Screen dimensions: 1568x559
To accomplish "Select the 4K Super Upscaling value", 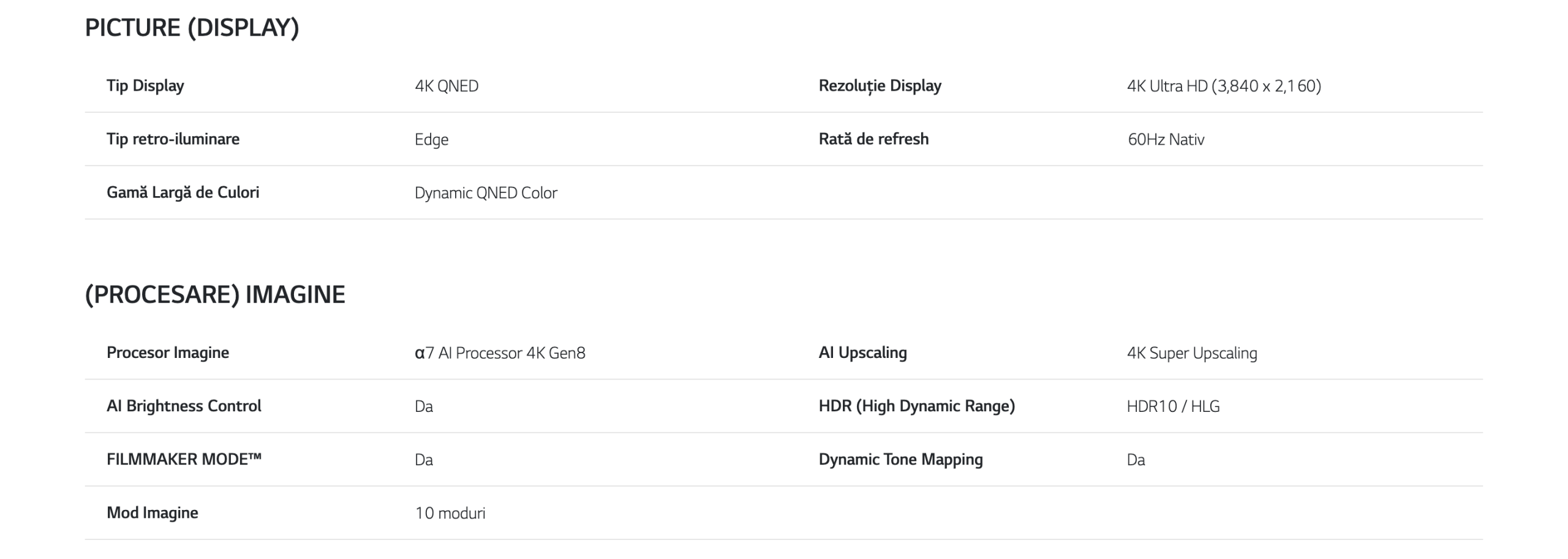I will coord(1192,353).
